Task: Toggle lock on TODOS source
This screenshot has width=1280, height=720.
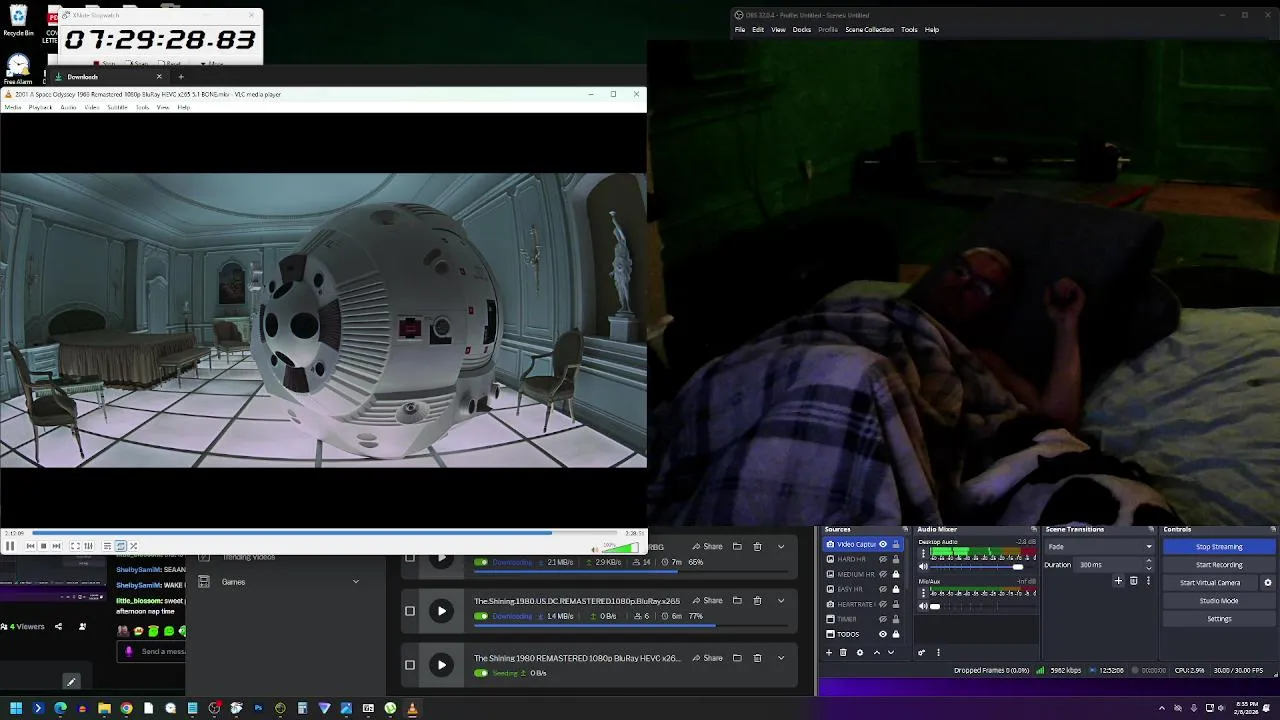Action: coord(896,634)
